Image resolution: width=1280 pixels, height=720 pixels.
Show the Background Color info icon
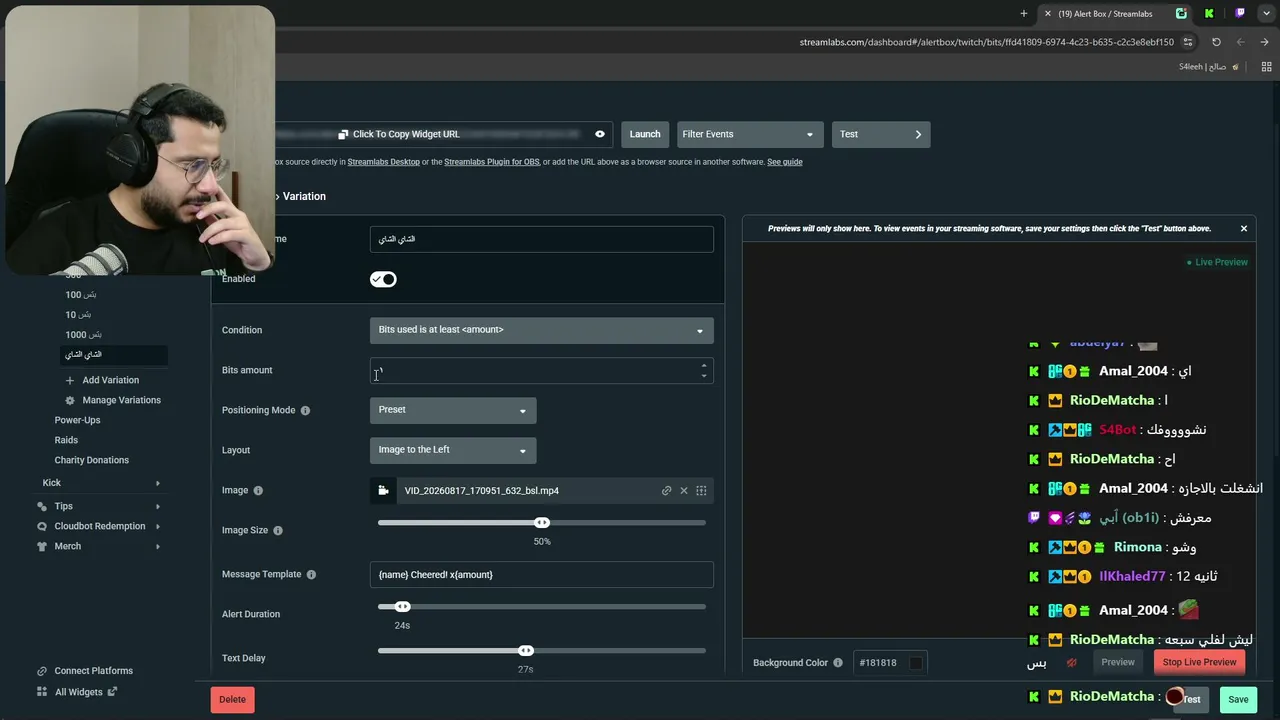[x=838, y=663]
